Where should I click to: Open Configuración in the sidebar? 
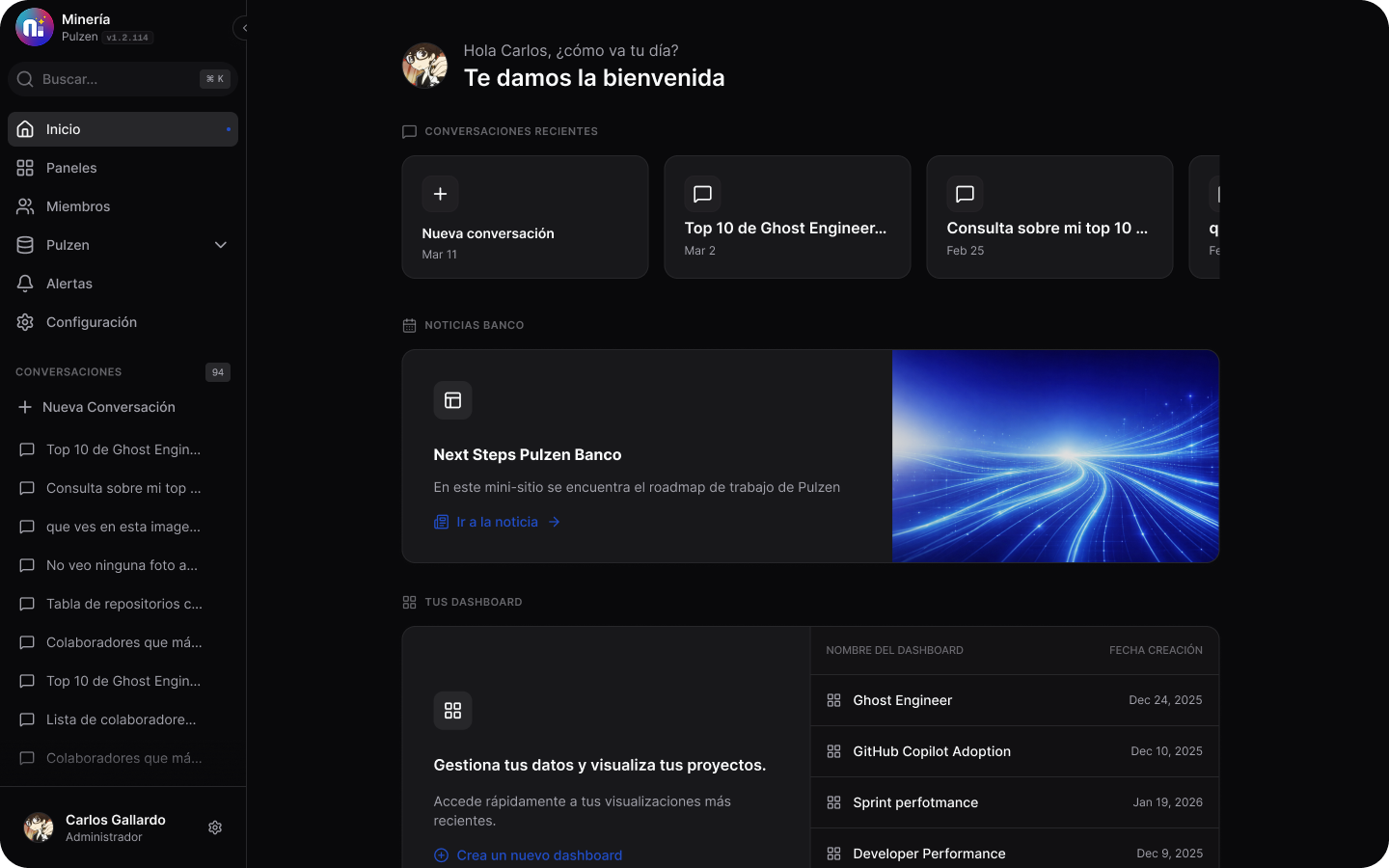click(x=123, y=322)
